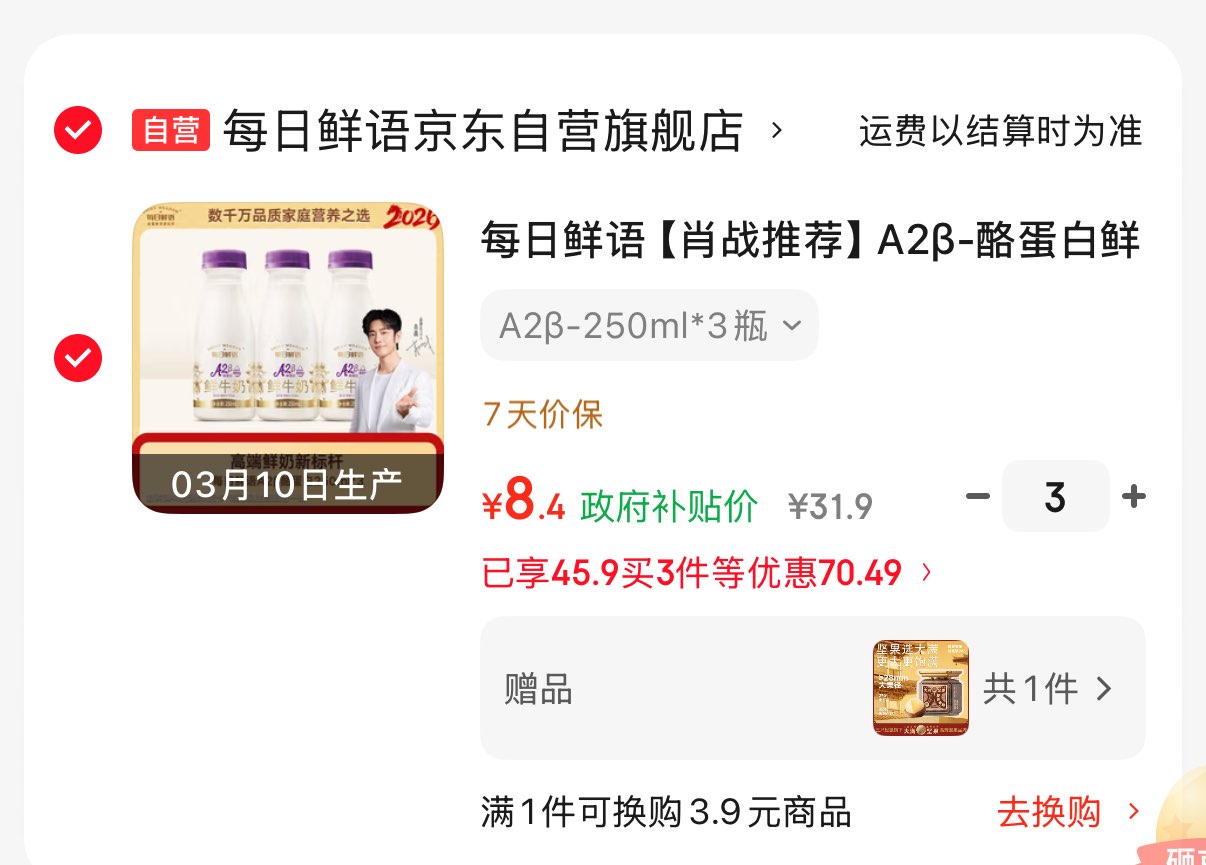The width and height of the screenshot is (1206, 865).
Task: Tap the 政府补贴价 subsidy label
Action: tap(669, 506)
